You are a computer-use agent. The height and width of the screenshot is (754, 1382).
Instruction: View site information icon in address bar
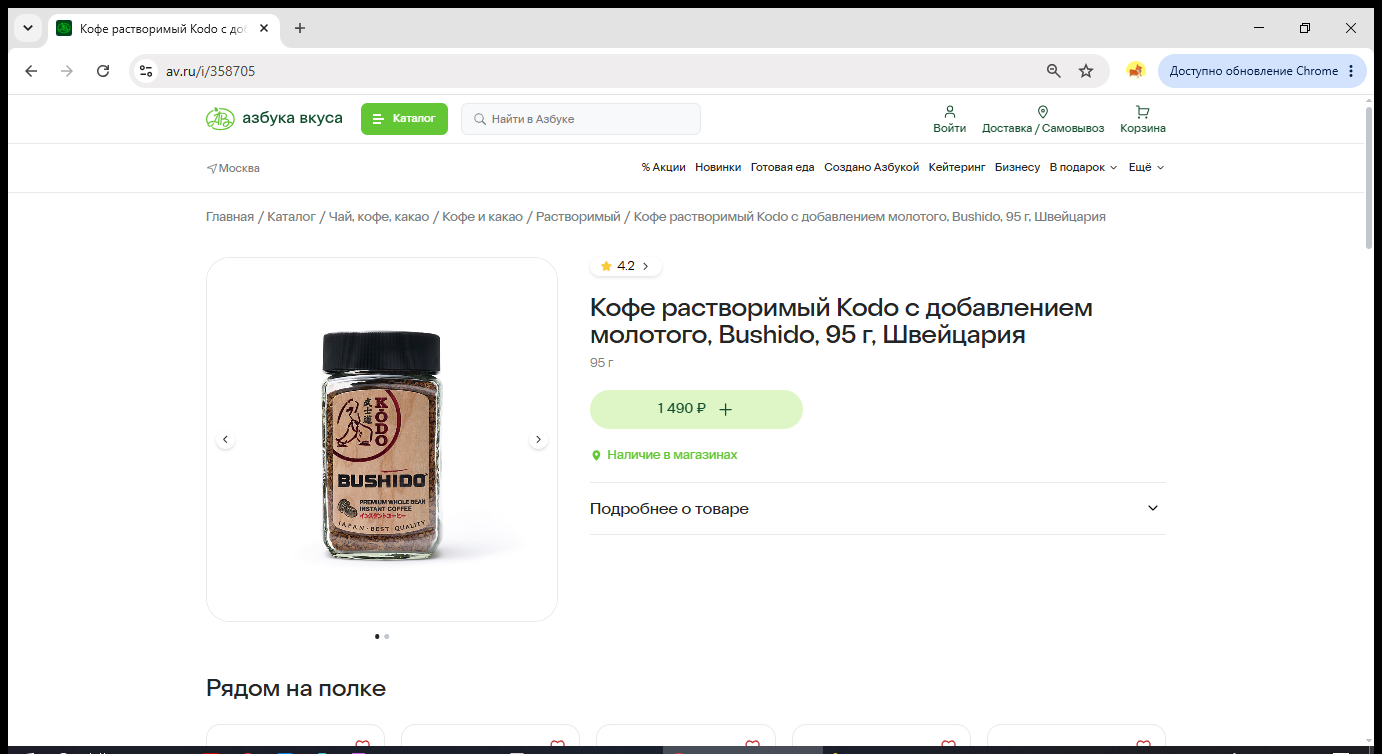146,71
